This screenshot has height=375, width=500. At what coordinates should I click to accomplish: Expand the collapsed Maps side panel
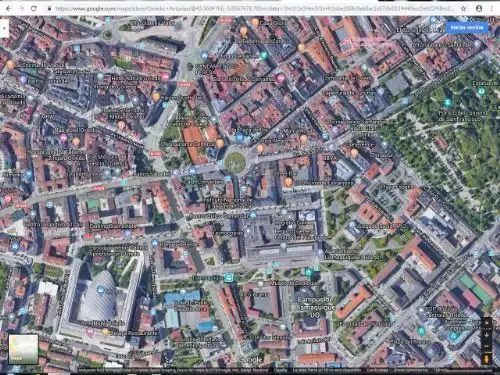[3, 29]
